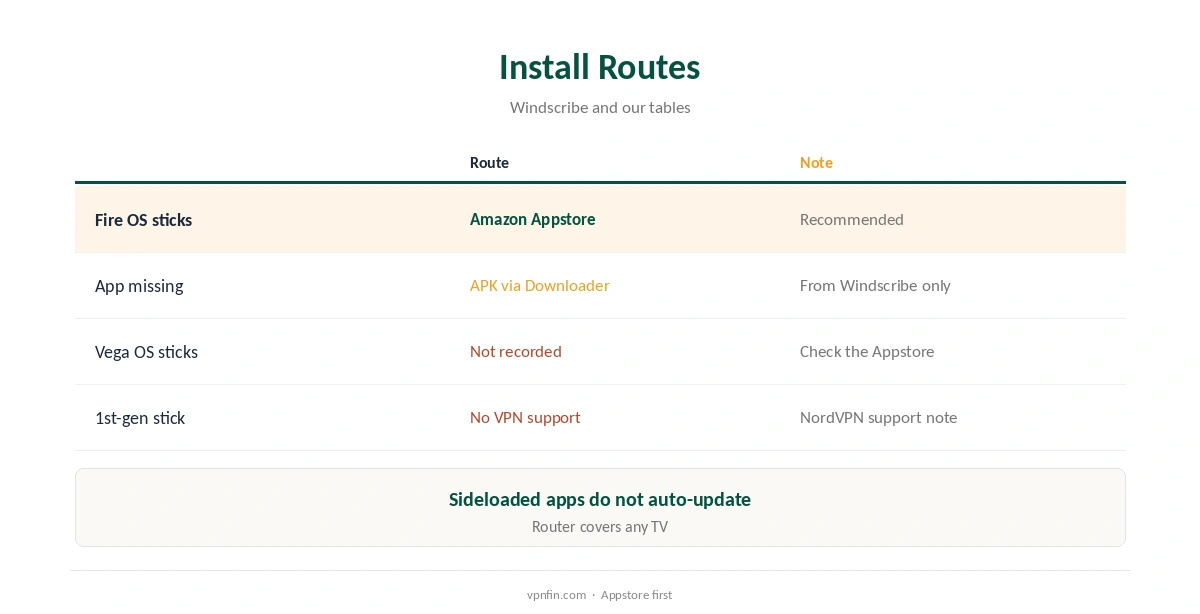
Task: Click the "NordVPN support note" cell
Action: point(878,417)
